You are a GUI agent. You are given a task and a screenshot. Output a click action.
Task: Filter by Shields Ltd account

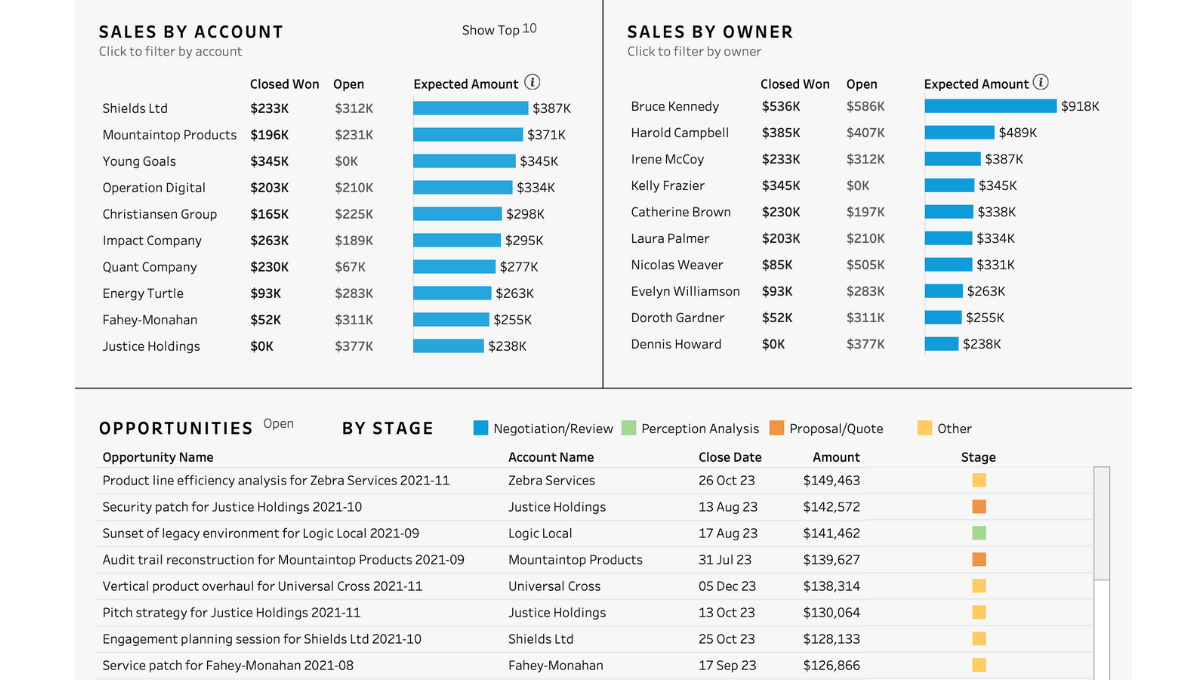(135, 109)
